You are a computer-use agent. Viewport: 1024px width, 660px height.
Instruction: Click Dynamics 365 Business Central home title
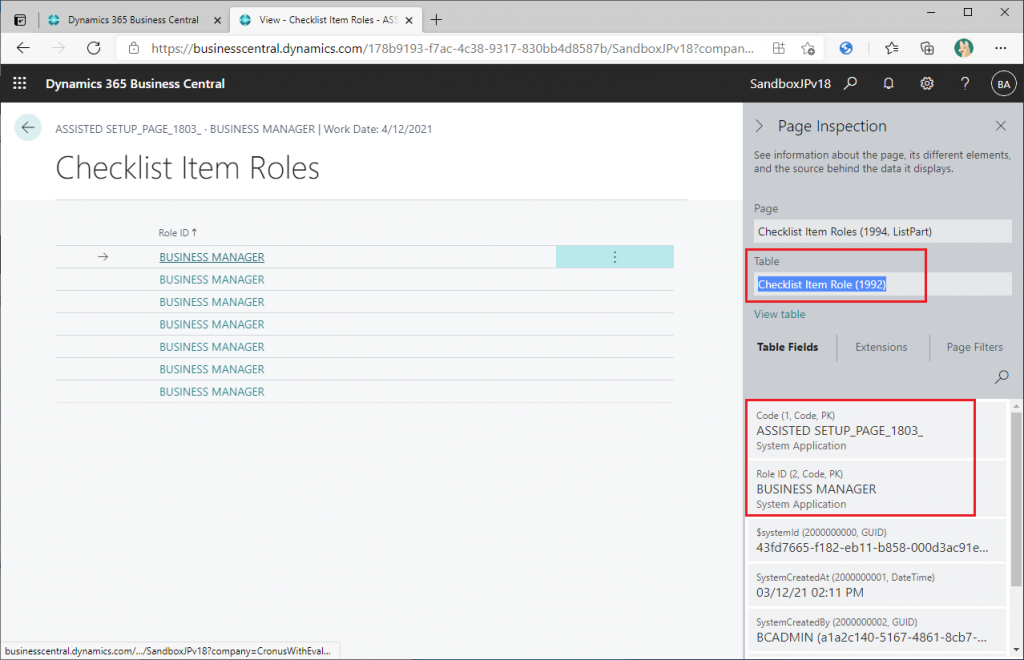(135, 84)
